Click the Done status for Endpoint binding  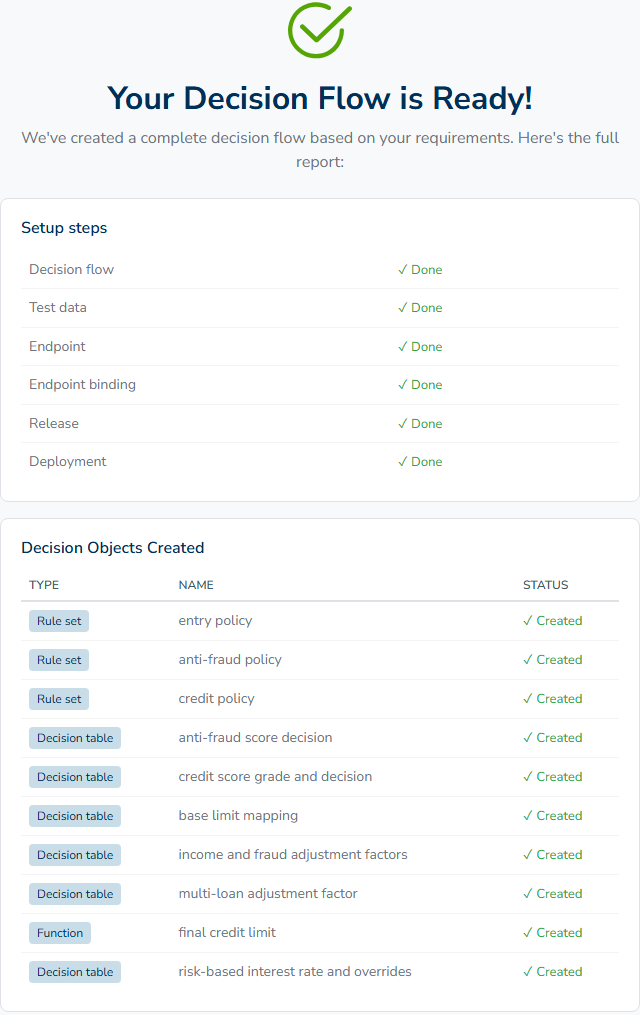[420, 385]
